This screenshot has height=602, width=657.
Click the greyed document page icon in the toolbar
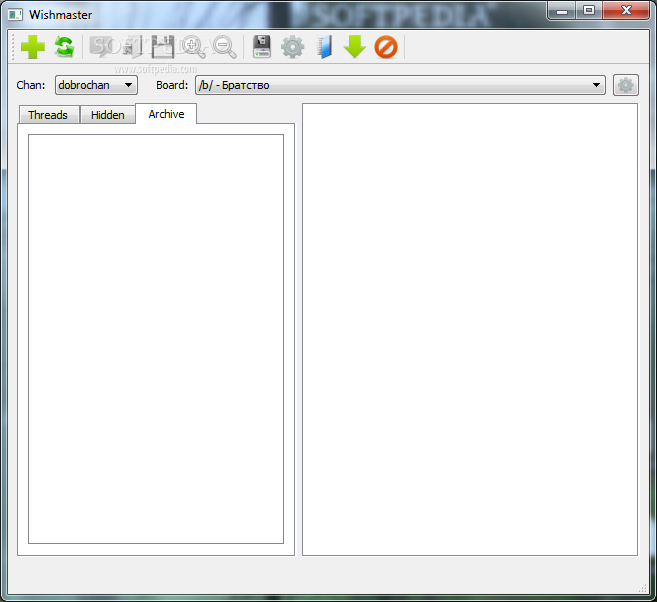point(133,47)
